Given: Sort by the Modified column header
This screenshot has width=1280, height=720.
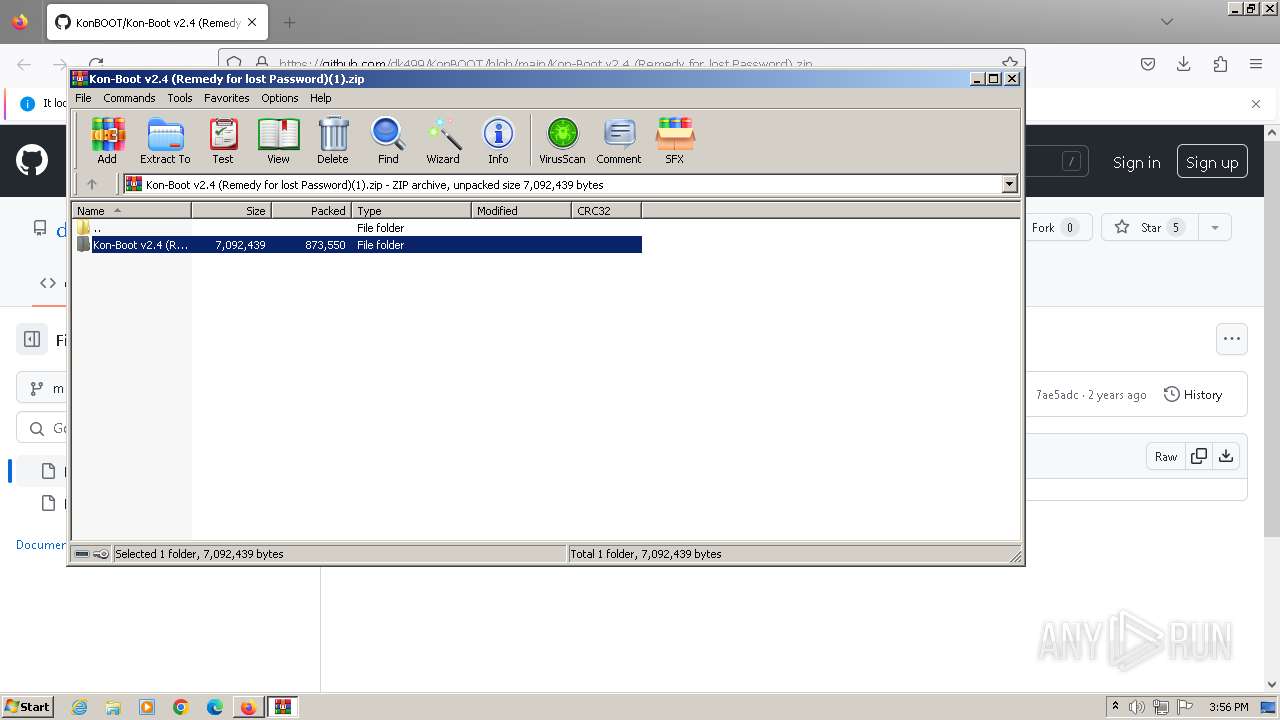Looking at the screenshot, I should pyautogui.click(x=521, y=210).
